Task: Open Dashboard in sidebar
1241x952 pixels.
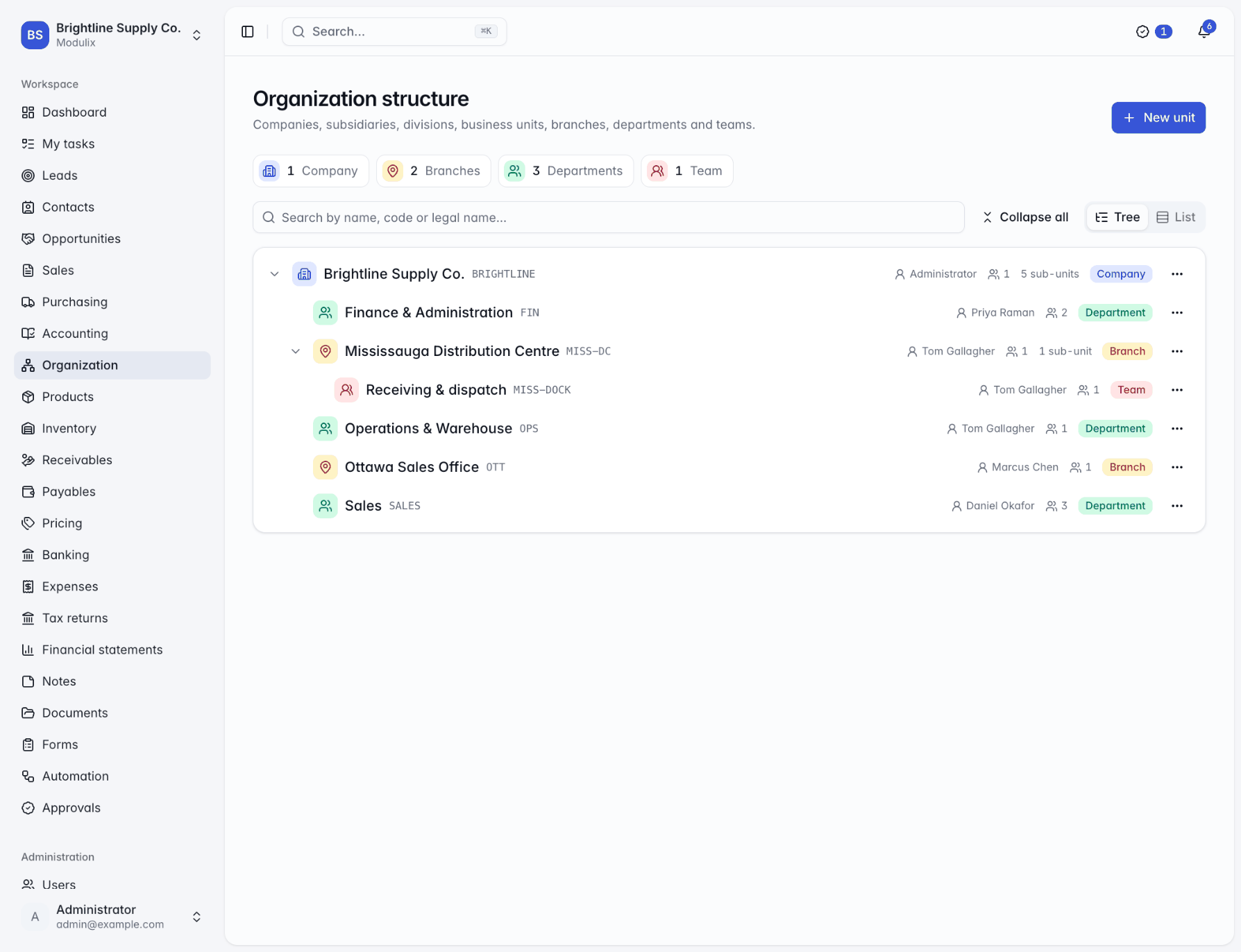Action: click(x=112, y=112)
